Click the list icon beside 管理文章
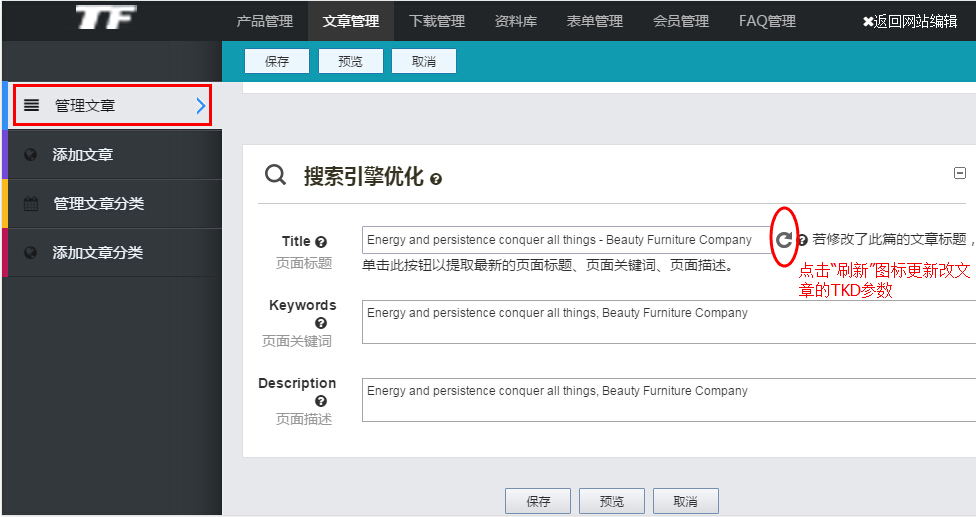976x517 pixels. pos(32,105)
